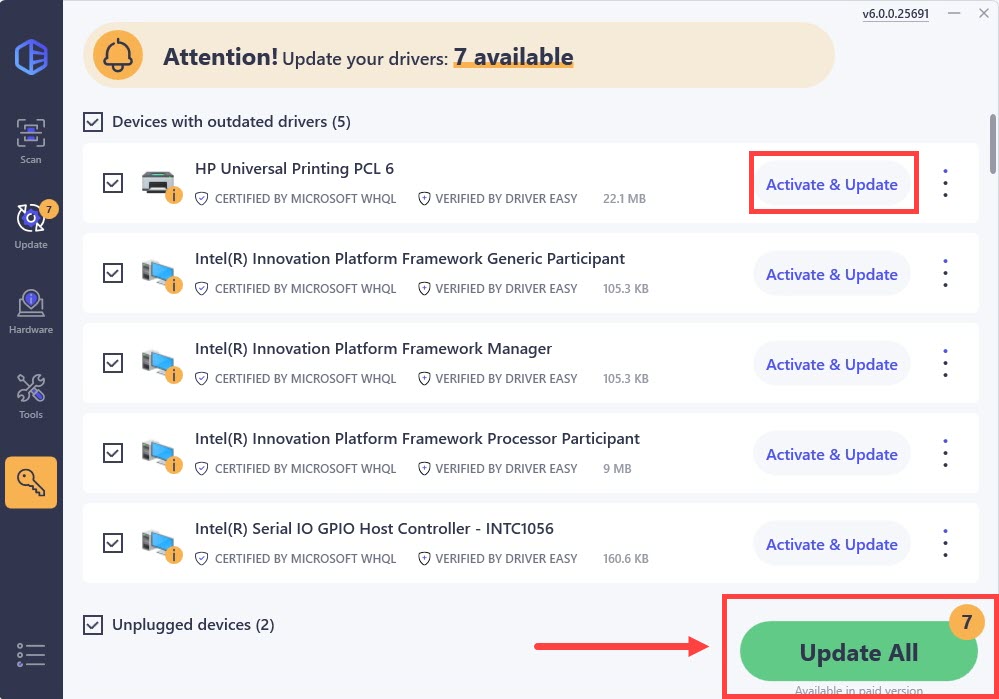Click the green Update All button
999x699 pixels.
coord(858,653)
